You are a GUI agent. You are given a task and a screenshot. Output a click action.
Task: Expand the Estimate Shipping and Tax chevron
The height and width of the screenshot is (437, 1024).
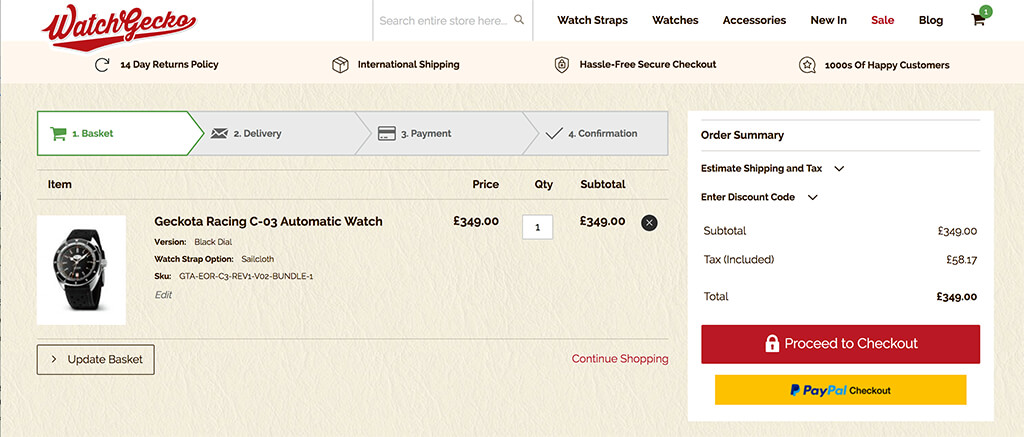839,169
